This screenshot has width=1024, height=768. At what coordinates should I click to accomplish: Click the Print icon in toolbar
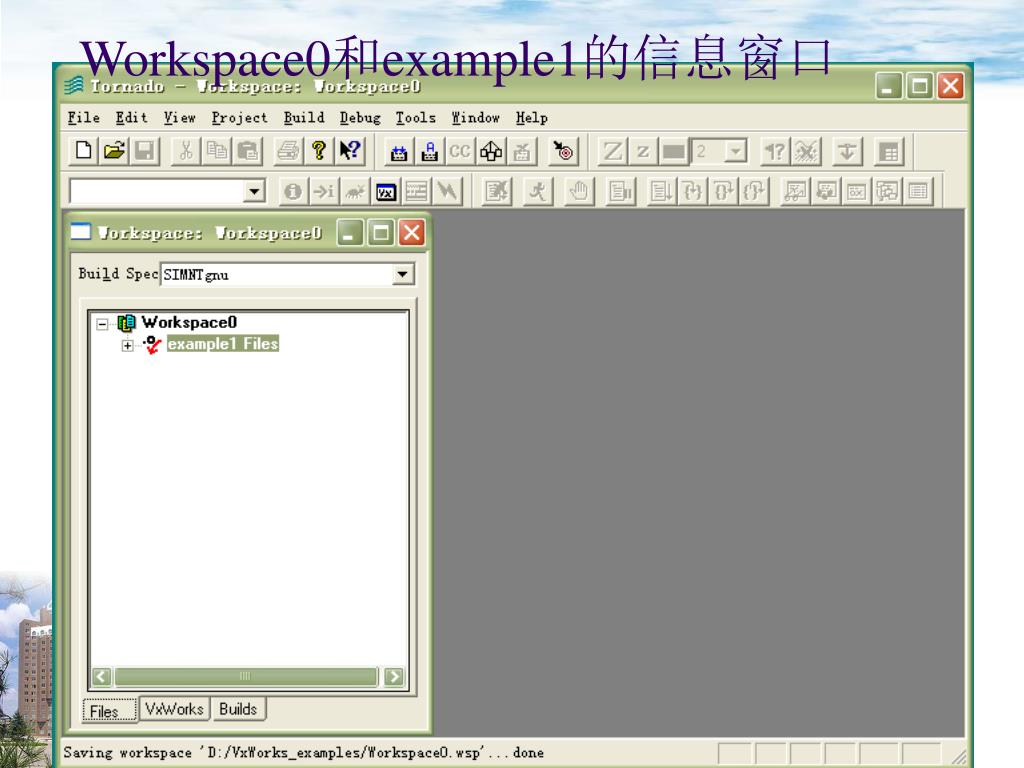click(287, 152)
